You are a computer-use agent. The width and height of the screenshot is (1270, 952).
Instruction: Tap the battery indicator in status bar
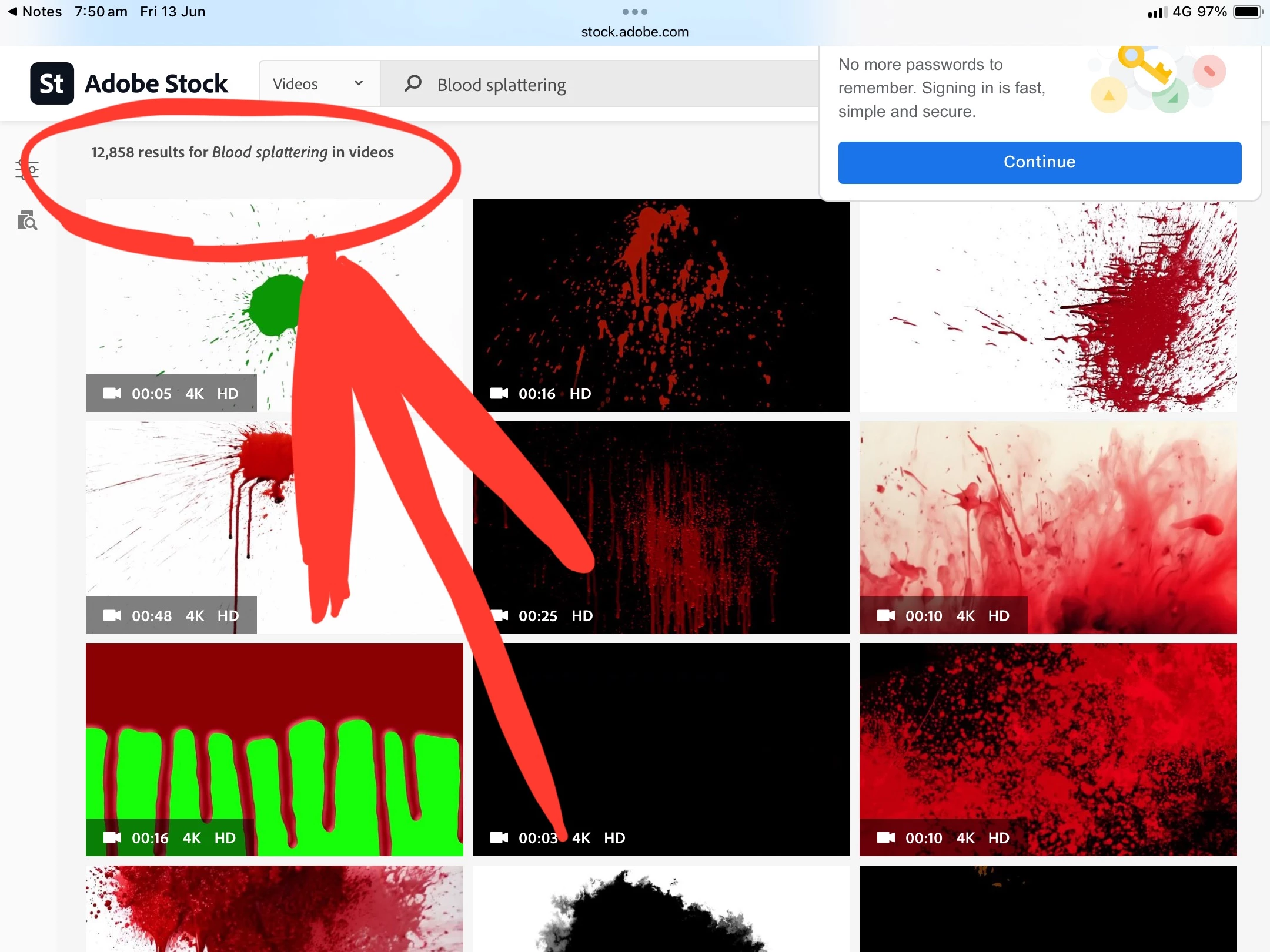pyautogui.click(x=1247, y=12)
